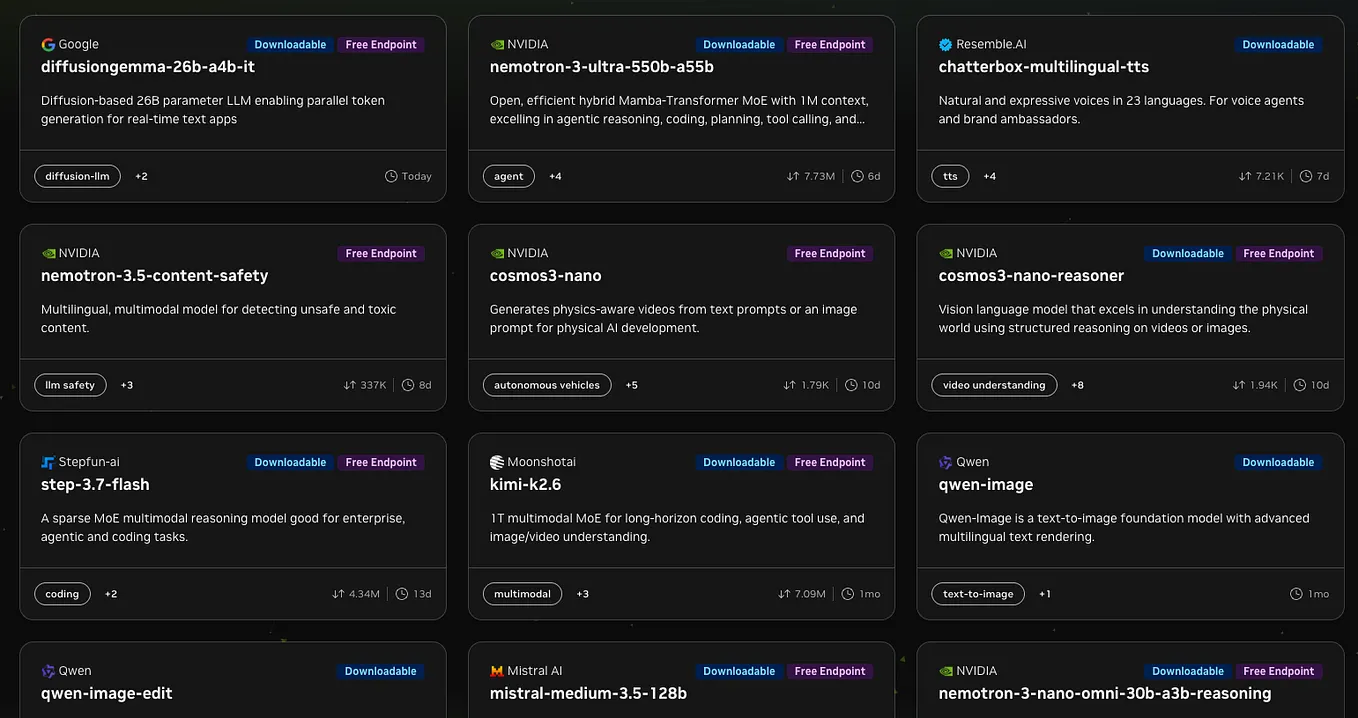Click NVIDIA logo on cosmos3-nano-reasoner card

tap(946, 253)
